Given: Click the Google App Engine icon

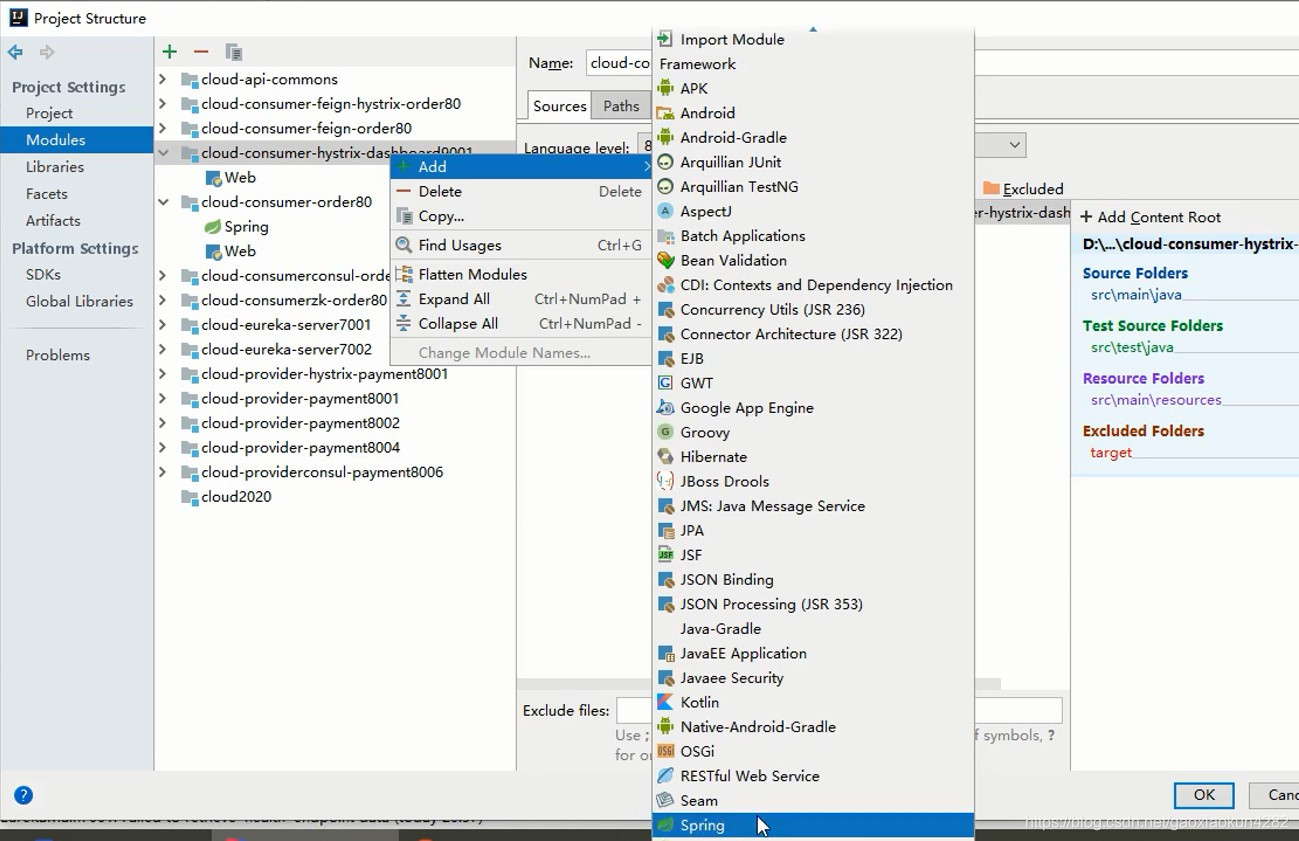Looking at the screenshot, I should (x=665, y=408).
